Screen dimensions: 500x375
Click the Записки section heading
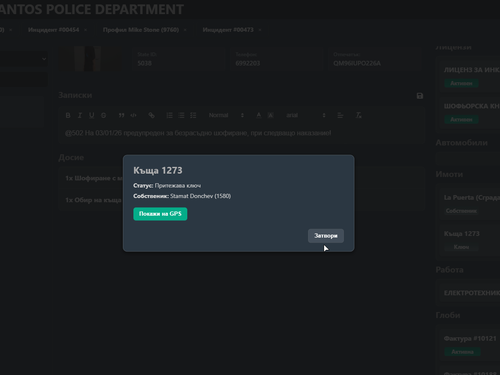[x=75, y=95]
